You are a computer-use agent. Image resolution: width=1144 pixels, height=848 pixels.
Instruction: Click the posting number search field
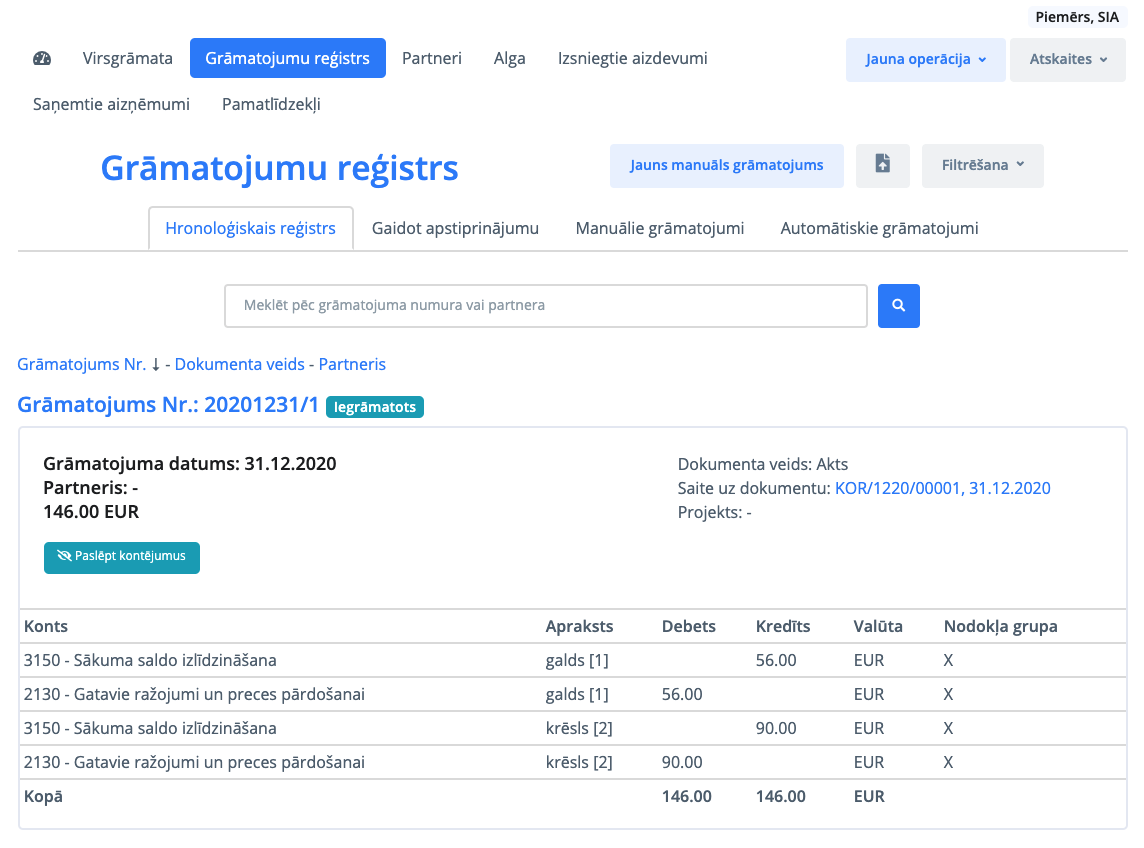[545, 306]
